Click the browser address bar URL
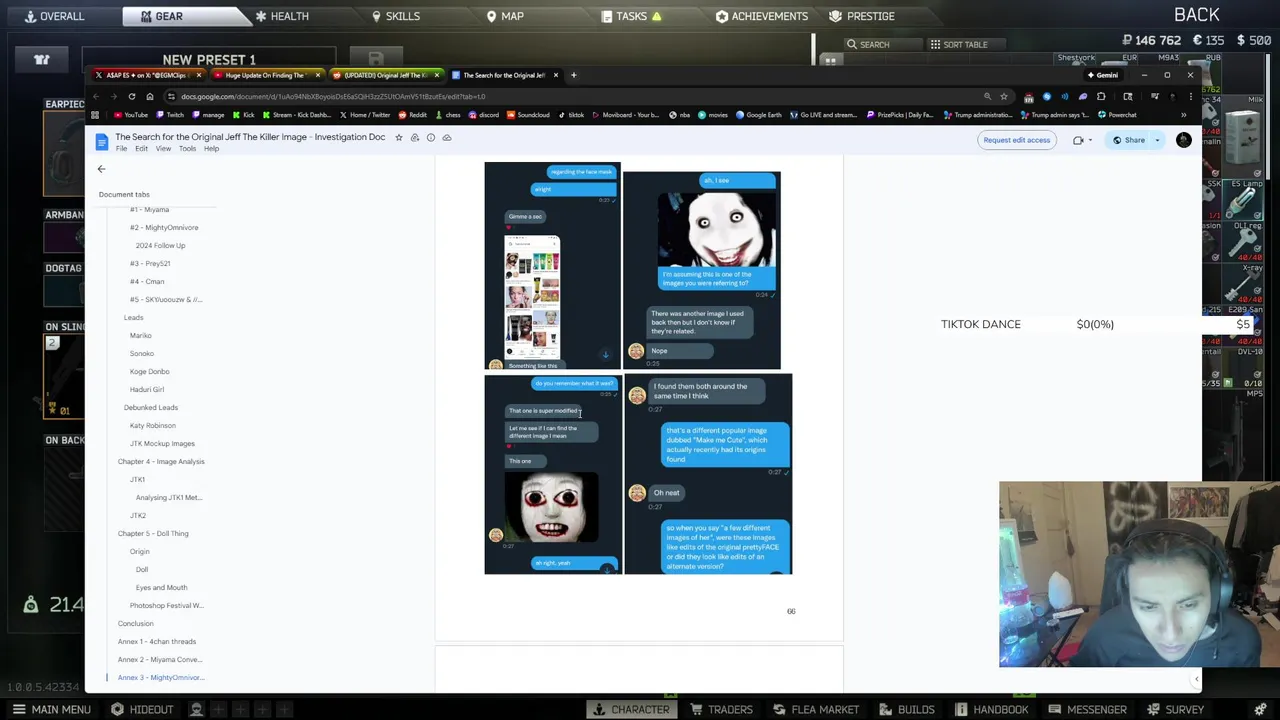This screenshot has height=720, width=1280. coord(333,97)
